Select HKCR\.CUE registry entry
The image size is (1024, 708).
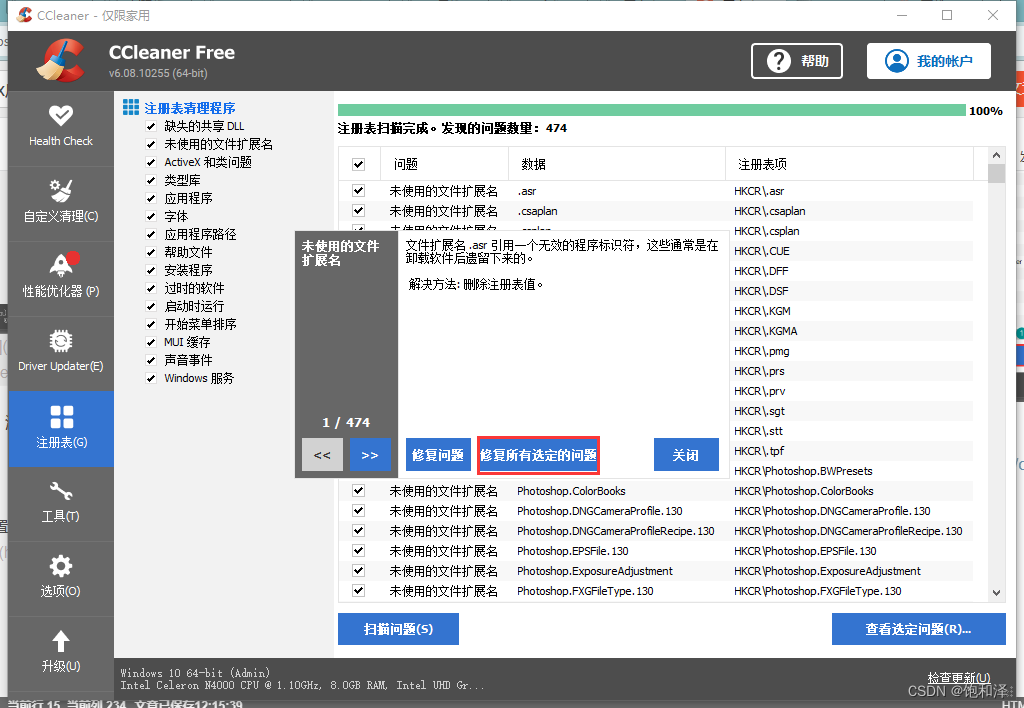click(x=761, y=251)
